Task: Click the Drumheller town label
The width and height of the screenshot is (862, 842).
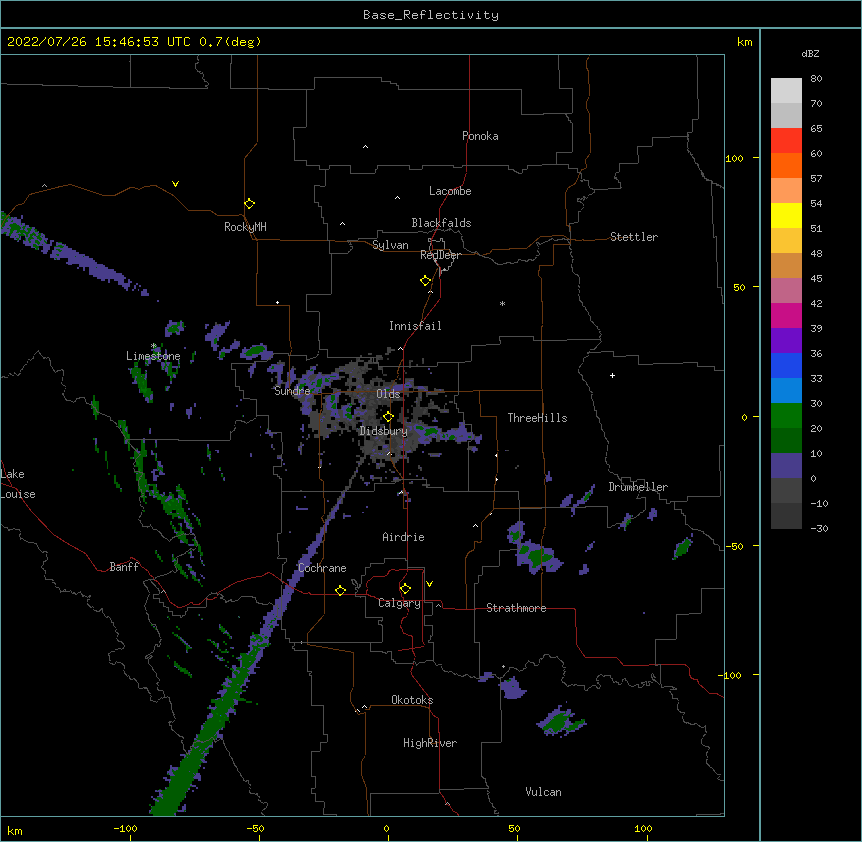Action: point(638,487)
